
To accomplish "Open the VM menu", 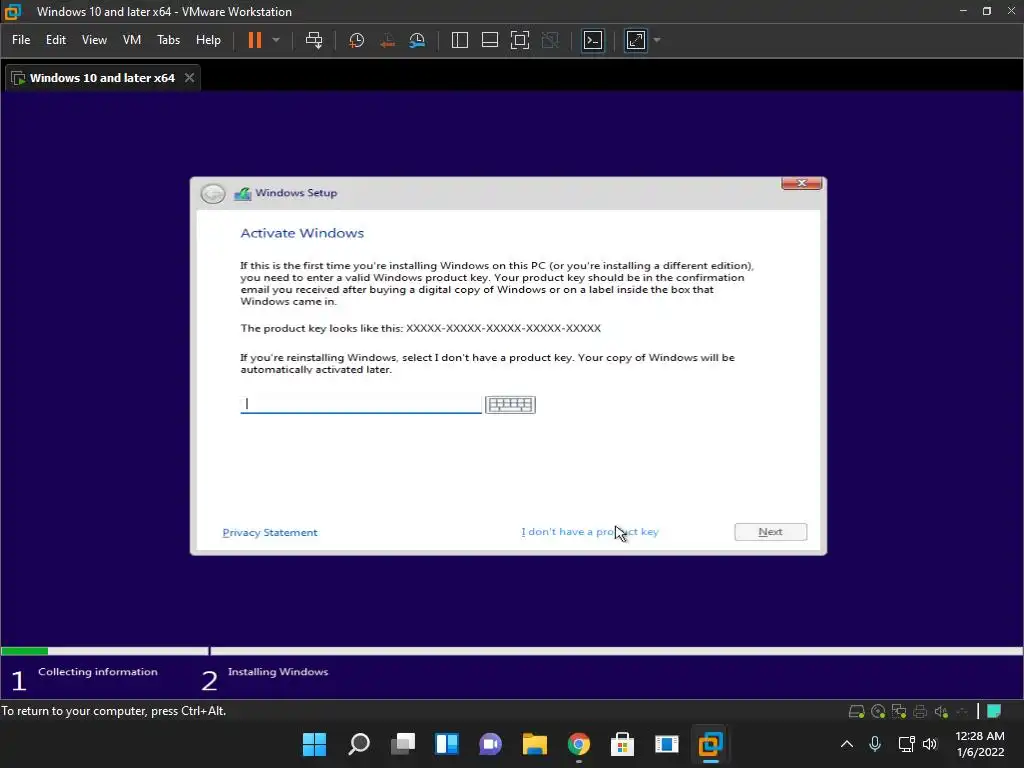I will point(132,40).
